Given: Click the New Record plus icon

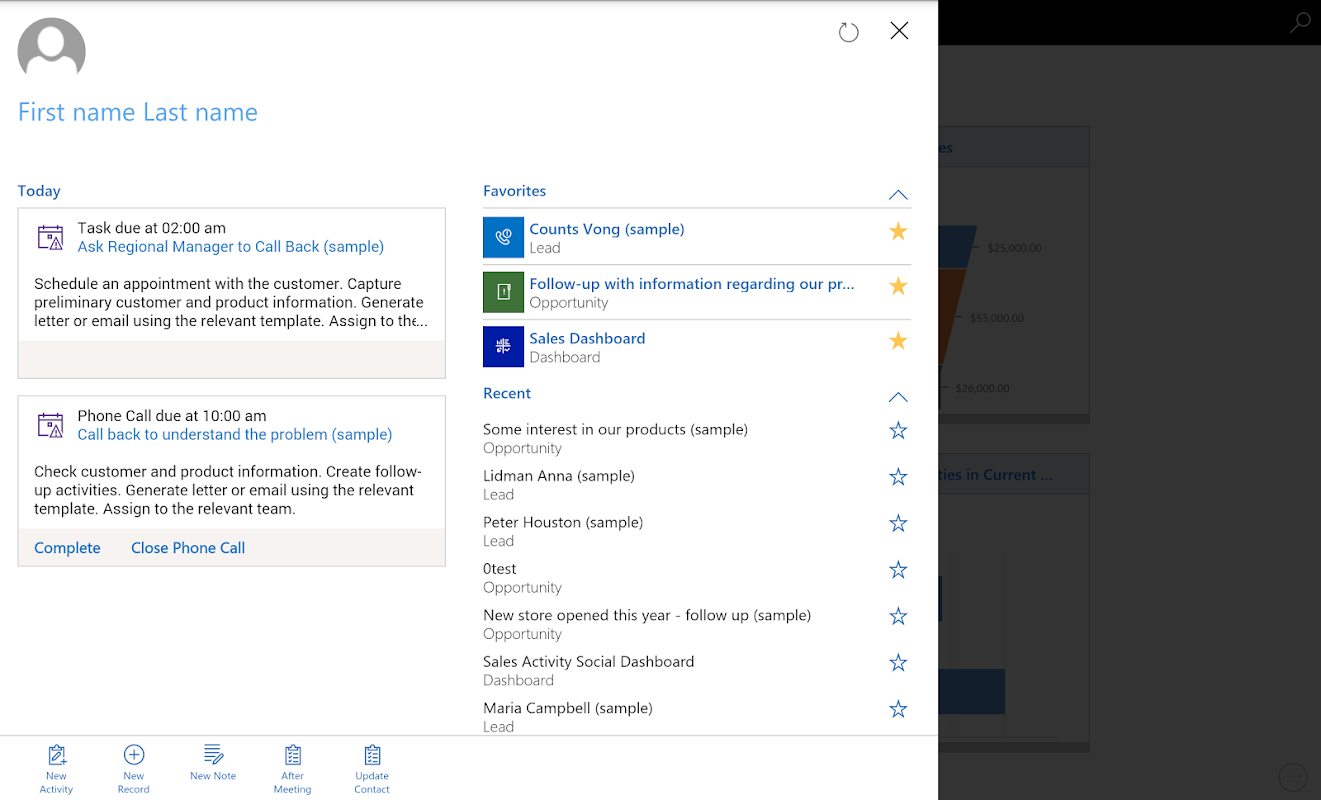Looking at the screenshot, I should coord(133,756).
